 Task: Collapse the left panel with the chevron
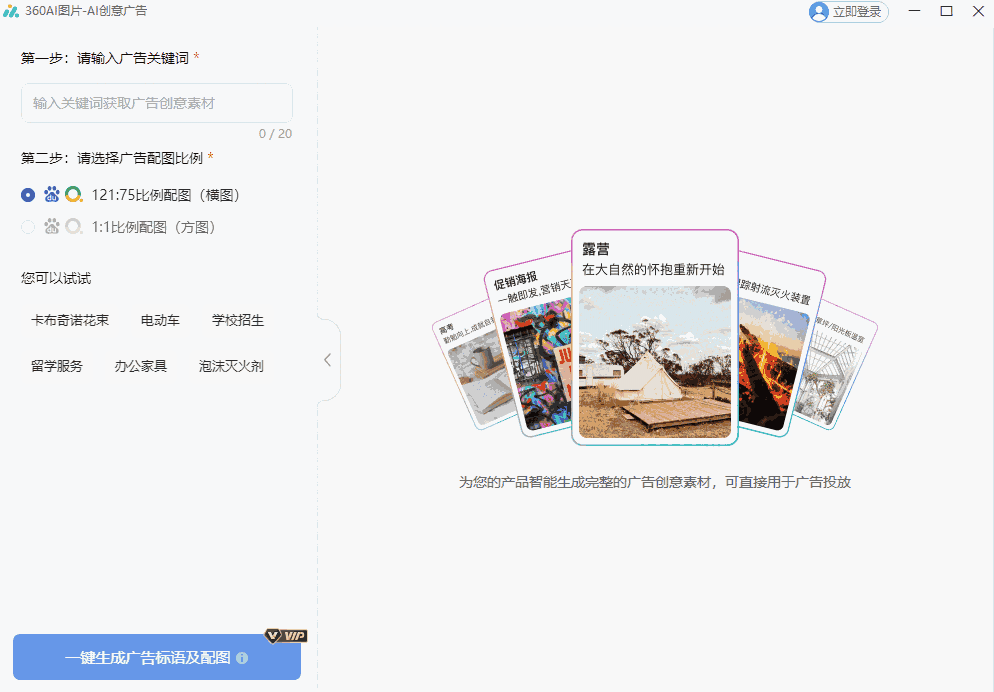pos(327,359)
